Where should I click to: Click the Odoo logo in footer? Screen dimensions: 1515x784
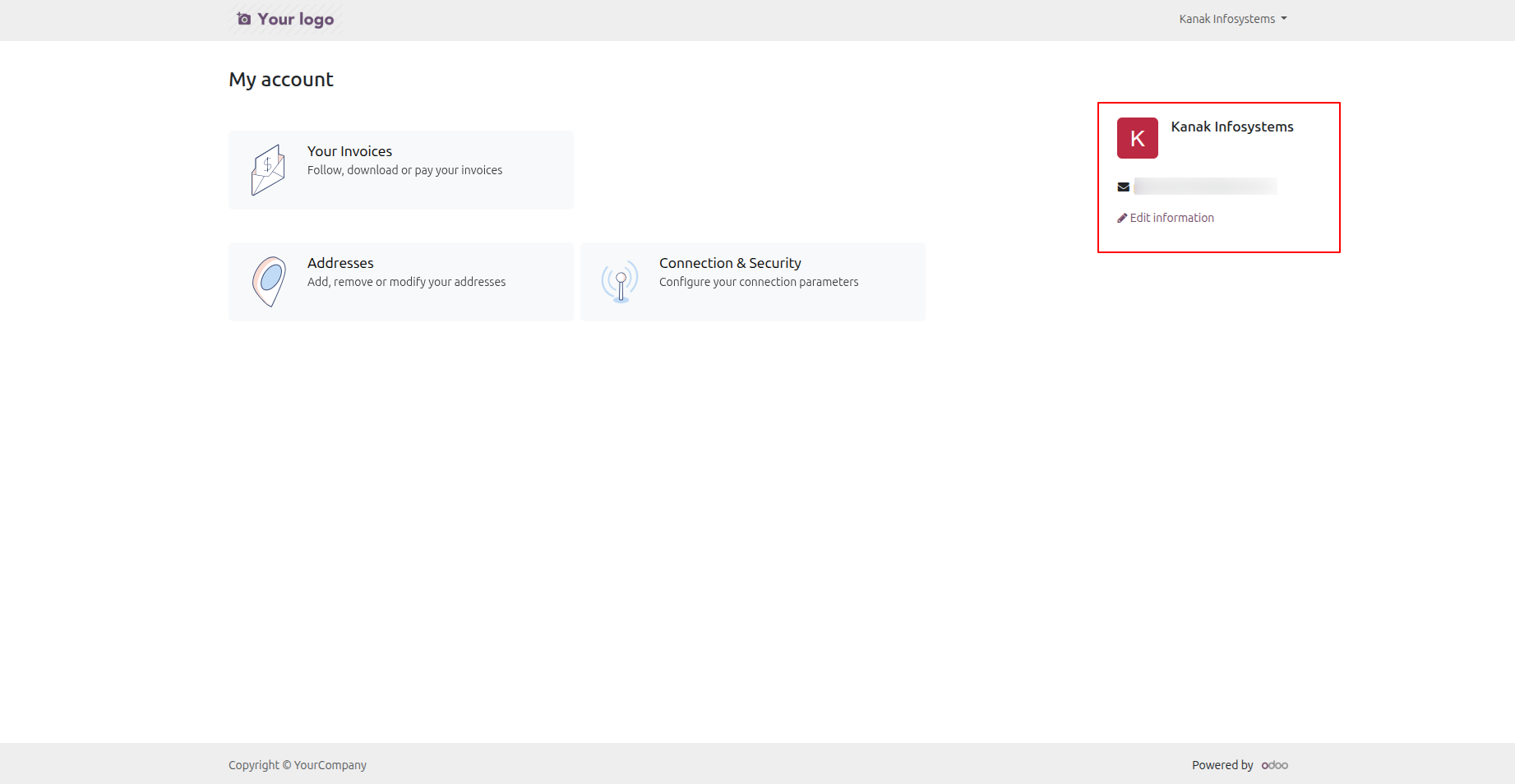tap(1275, 765)
